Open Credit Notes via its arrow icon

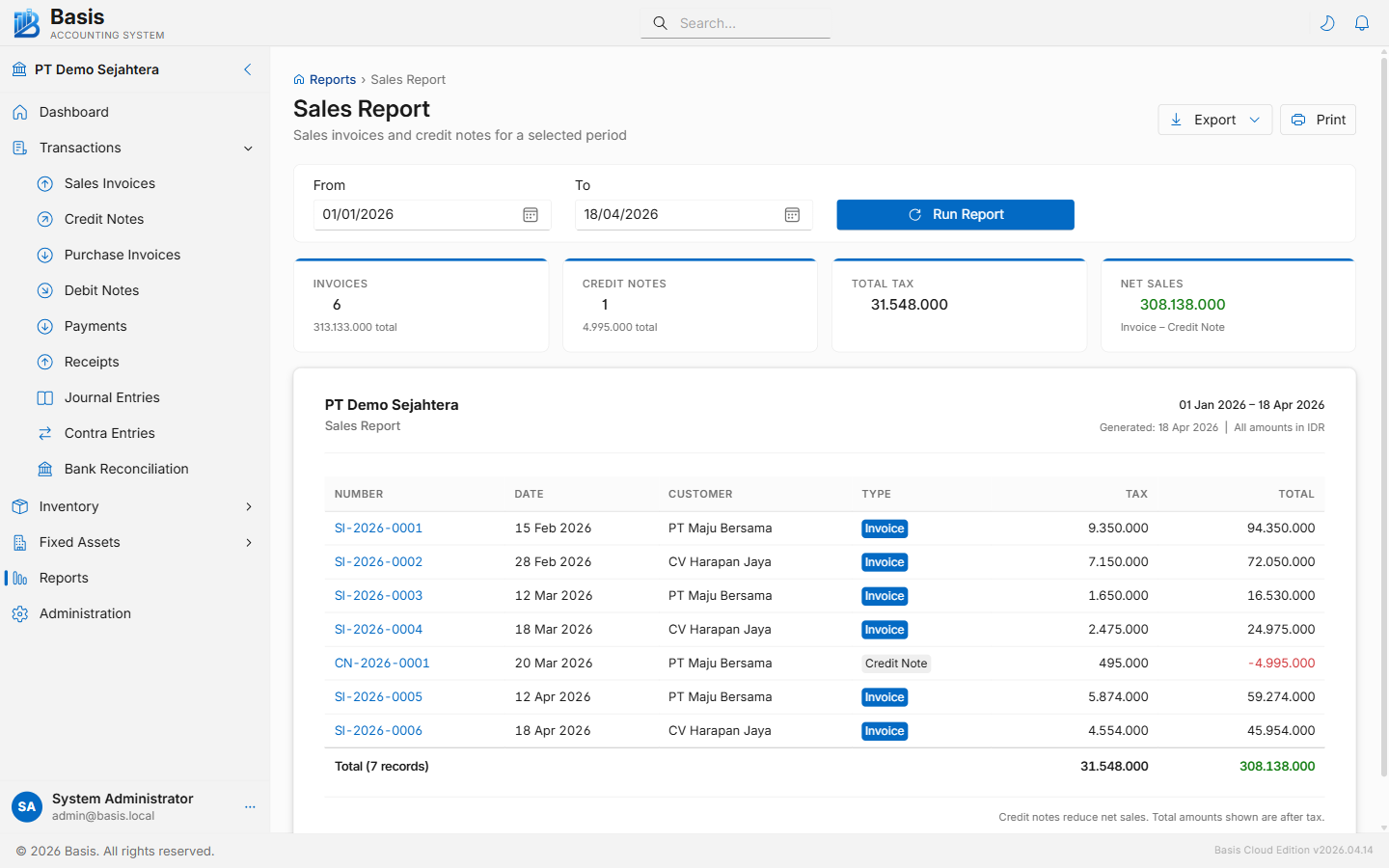click(x=44, y=219)
